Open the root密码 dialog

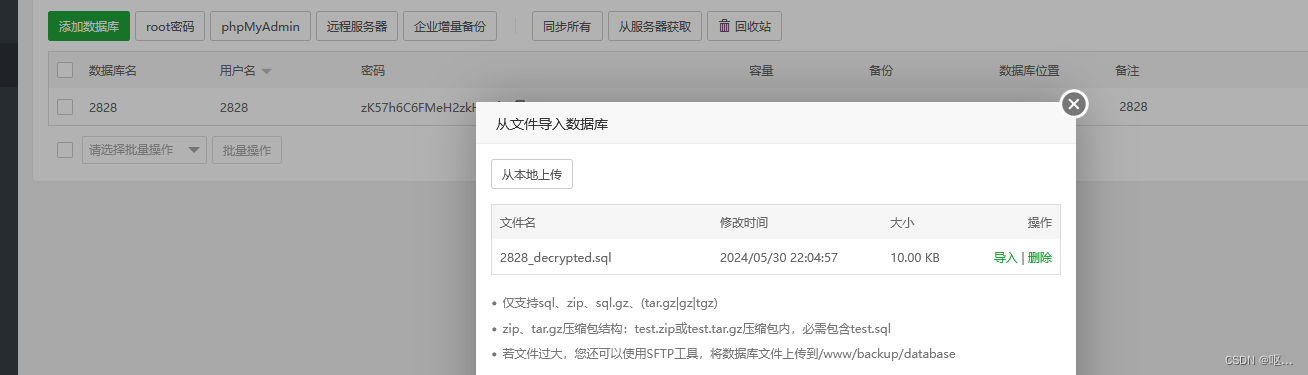[170, 26]
